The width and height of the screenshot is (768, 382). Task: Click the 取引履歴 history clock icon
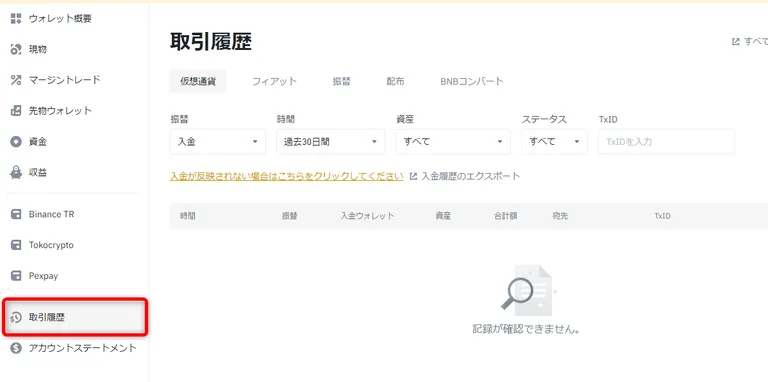point(16,317)
